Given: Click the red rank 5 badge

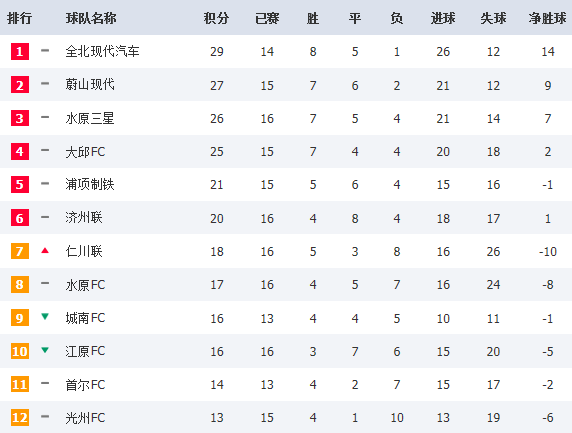Looking at the screenshot, I should pos(20,184).
